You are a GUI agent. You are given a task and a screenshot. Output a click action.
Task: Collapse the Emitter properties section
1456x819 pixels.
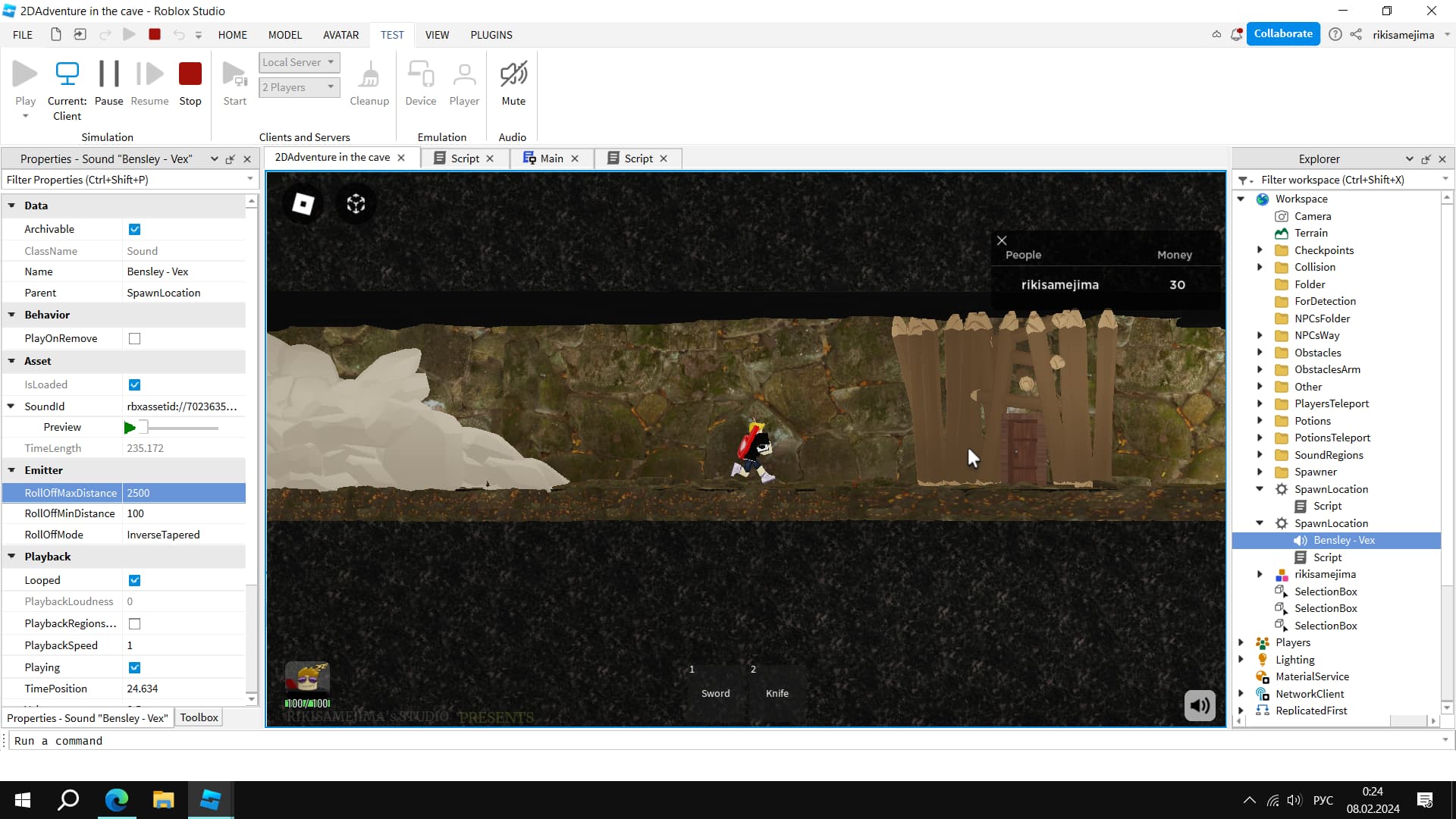point(11,470)
